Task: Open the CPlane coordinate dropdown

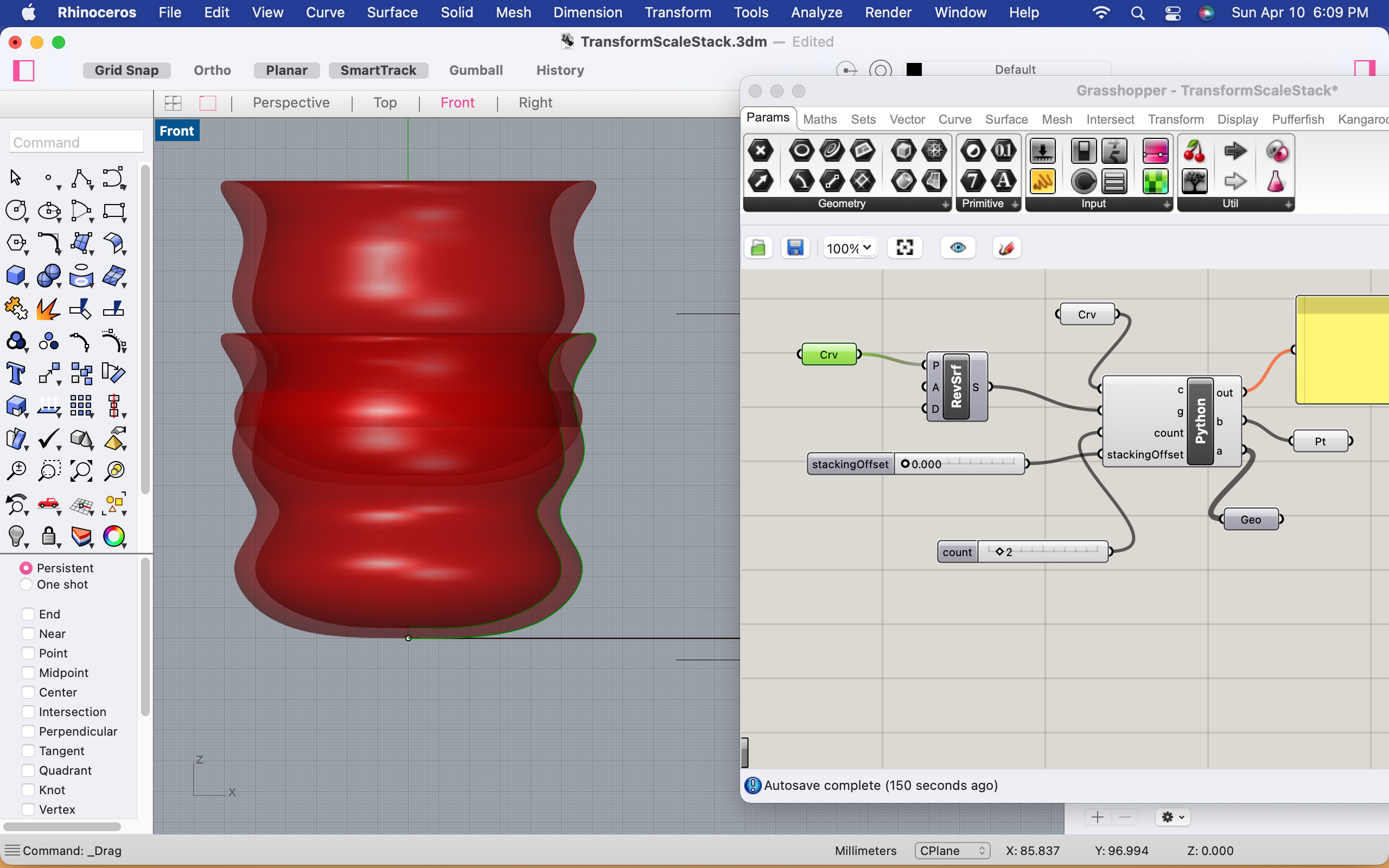Action: [x=952, y=850]
